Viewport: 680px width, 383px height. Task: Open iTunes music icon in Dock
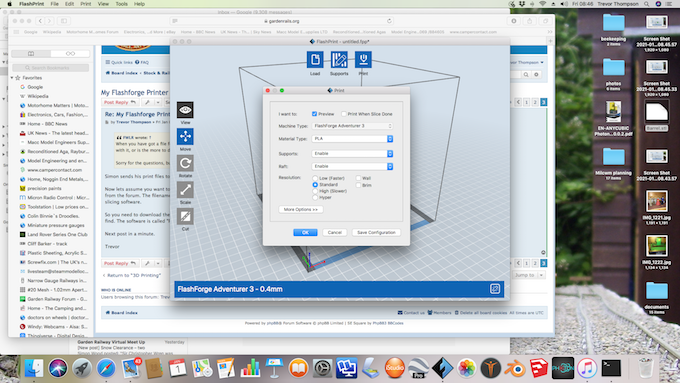[587, 368]
